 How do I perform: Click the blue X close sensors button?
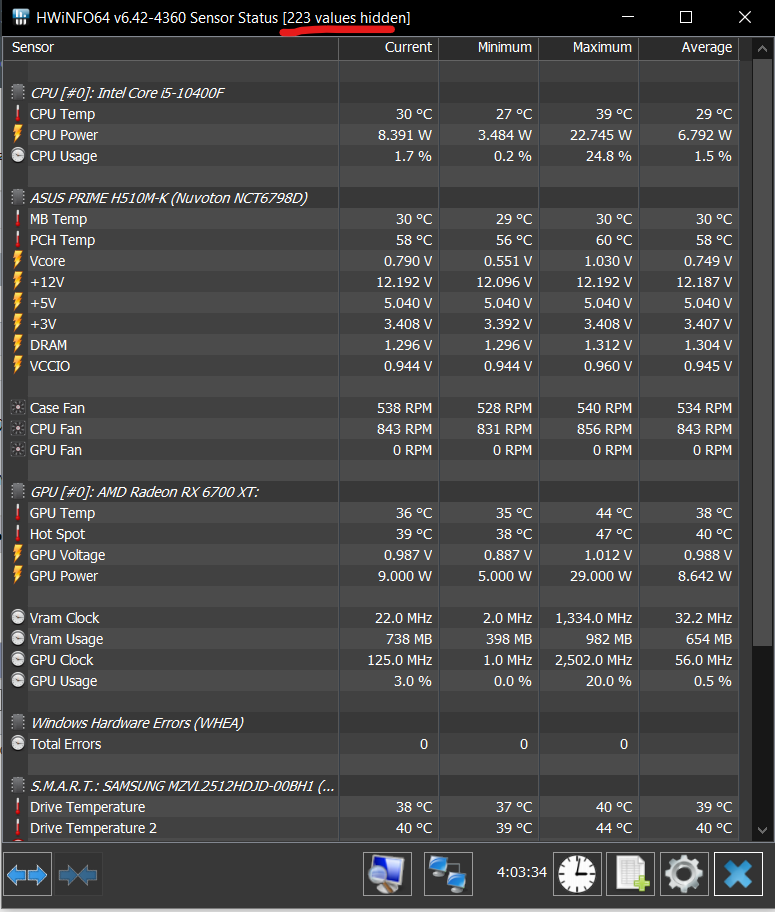click(x=738, y=874)
